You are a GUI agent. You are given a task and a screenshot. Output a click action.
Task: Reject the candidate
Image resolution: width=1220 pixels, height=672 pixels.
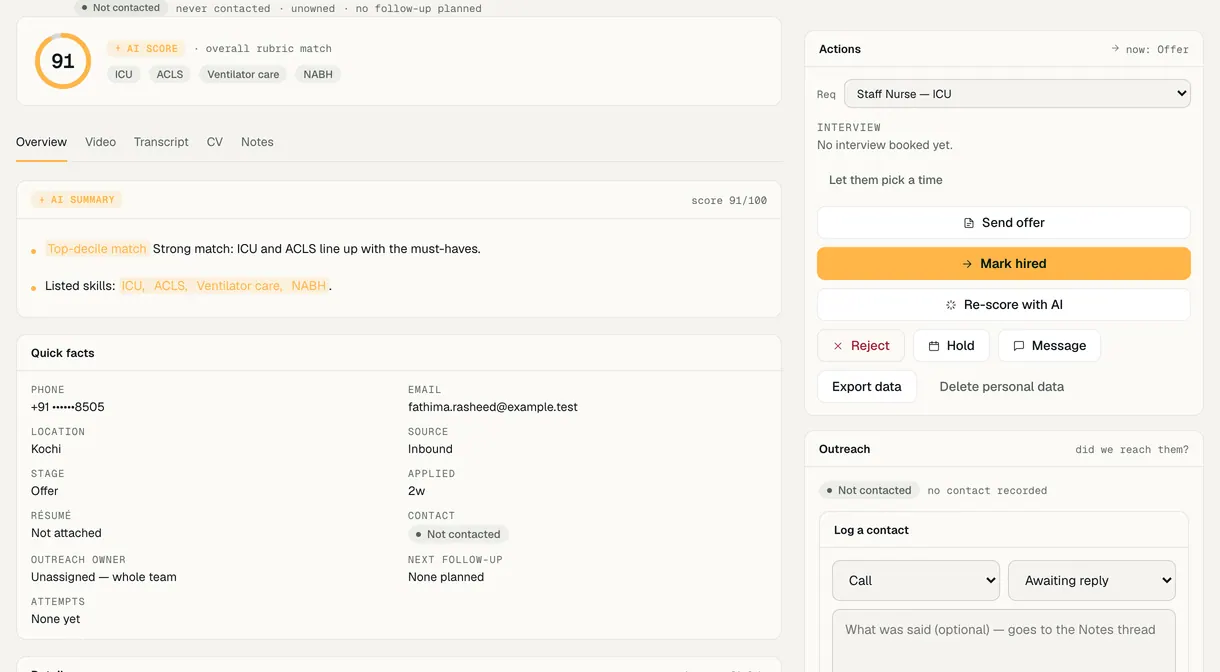pos(861,346)
